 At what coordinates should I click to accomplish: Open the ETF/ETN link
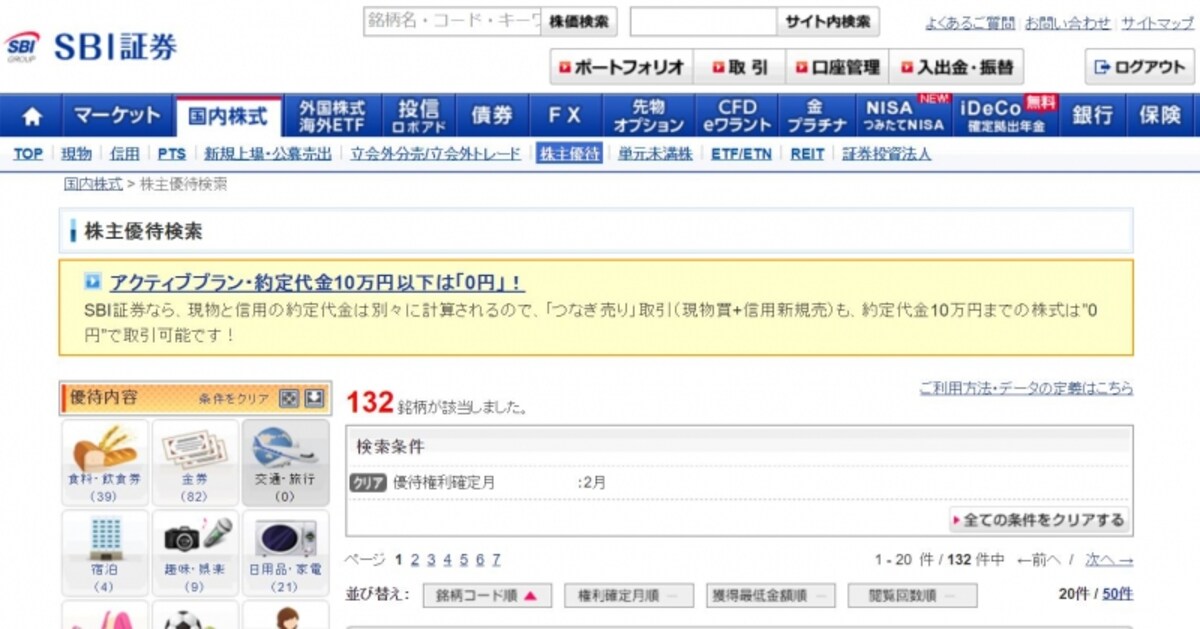click(742, 153)
